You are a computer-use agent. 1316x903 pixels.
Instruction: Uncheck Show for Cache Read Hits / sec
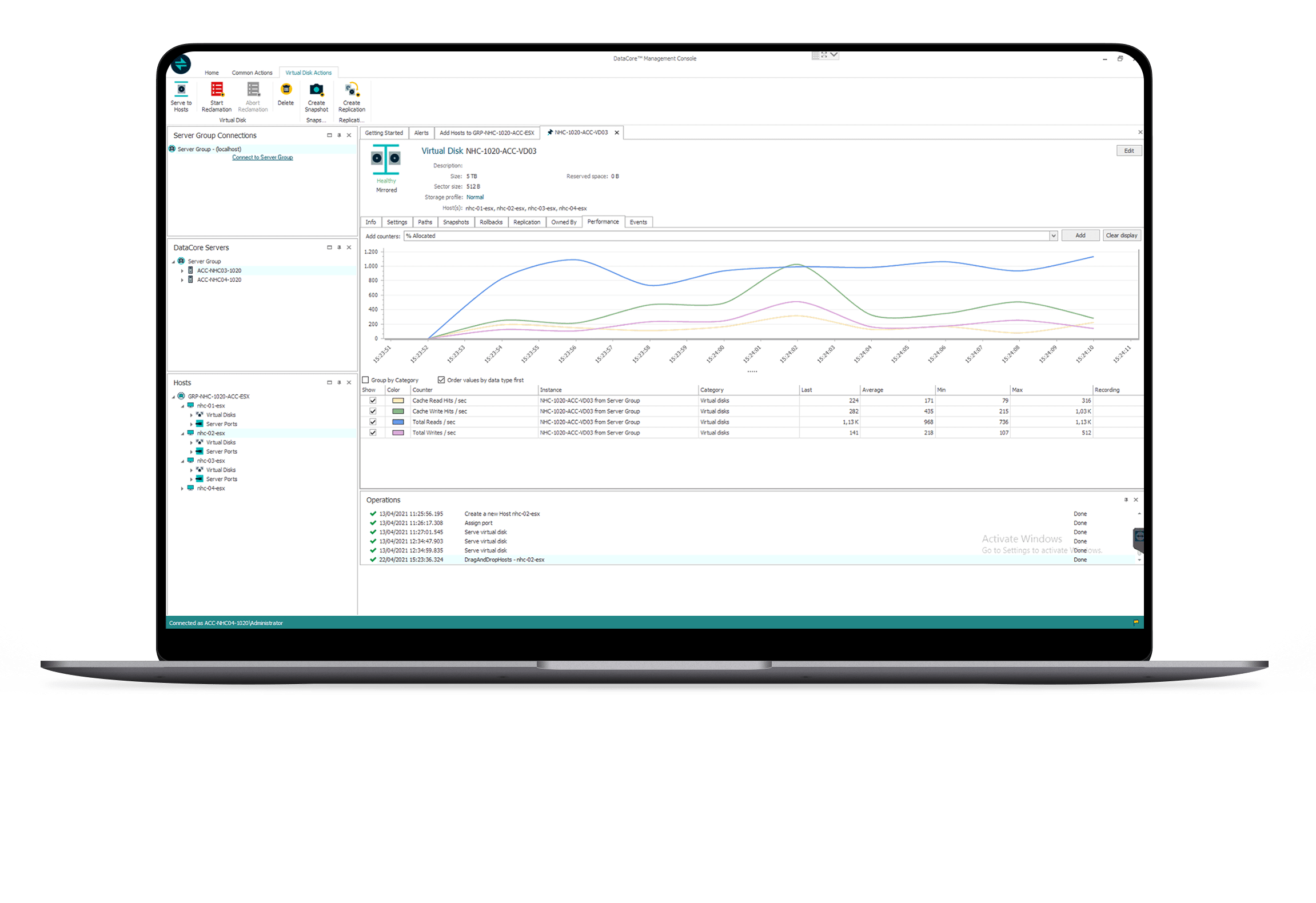[x=373, y=401]
